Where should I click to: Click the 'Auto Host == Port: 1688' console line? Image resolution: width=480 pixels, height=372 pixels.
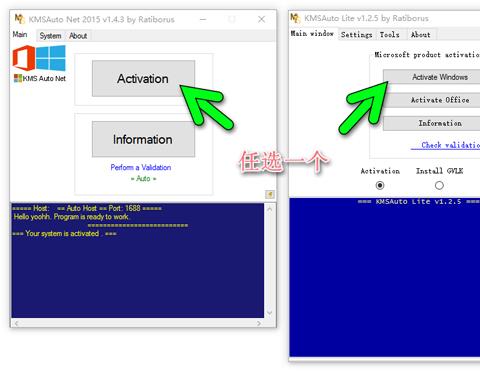coord(87,209)
